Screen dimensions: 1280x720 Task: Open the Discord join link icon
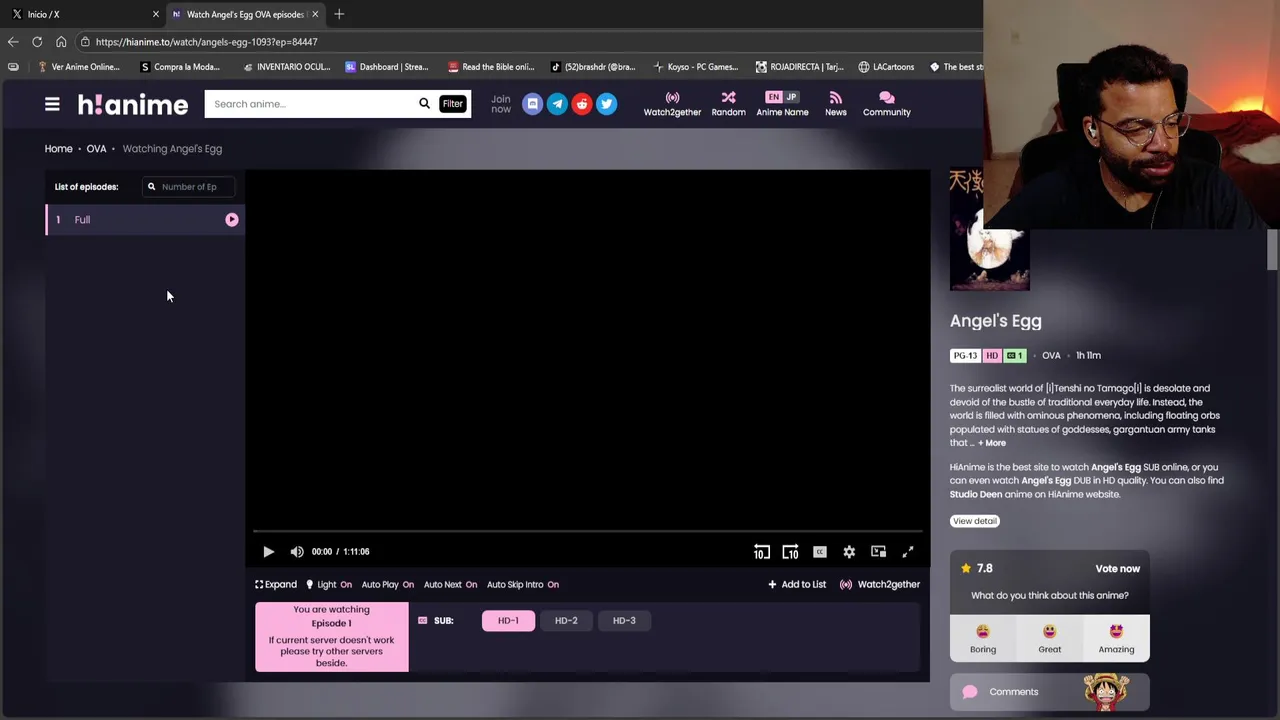click(x=532, y=104)
